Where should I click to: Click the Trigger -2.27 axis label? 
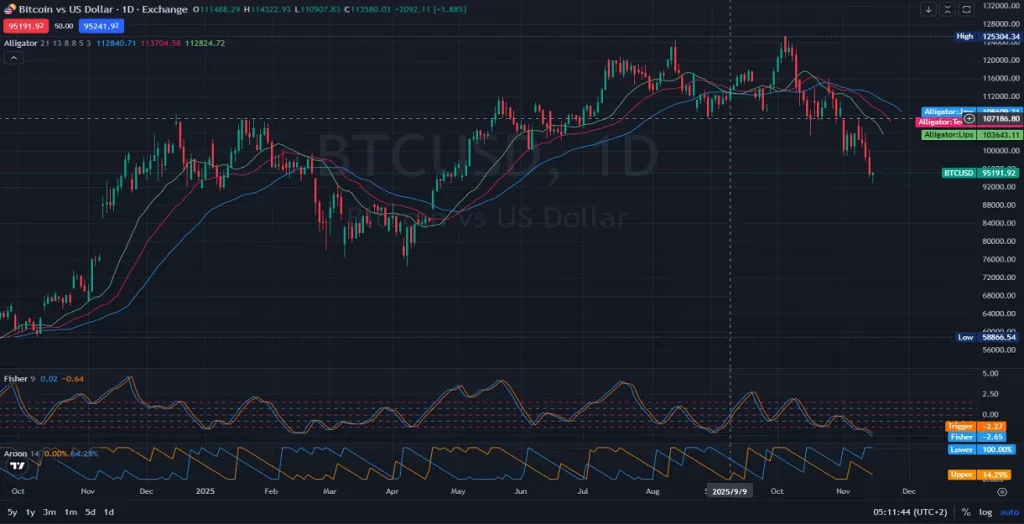(x=976, y=426)
